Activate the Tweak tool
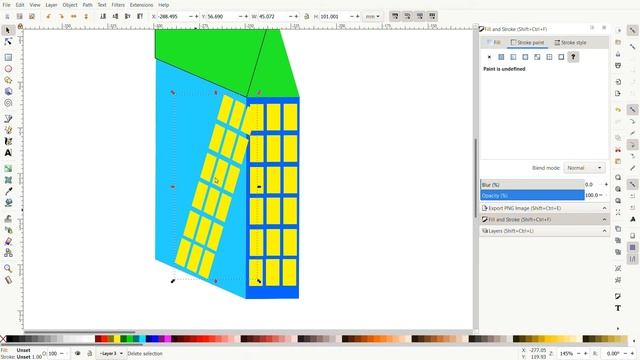This screenshot has height=360, width=640. (x=8, y=218)
